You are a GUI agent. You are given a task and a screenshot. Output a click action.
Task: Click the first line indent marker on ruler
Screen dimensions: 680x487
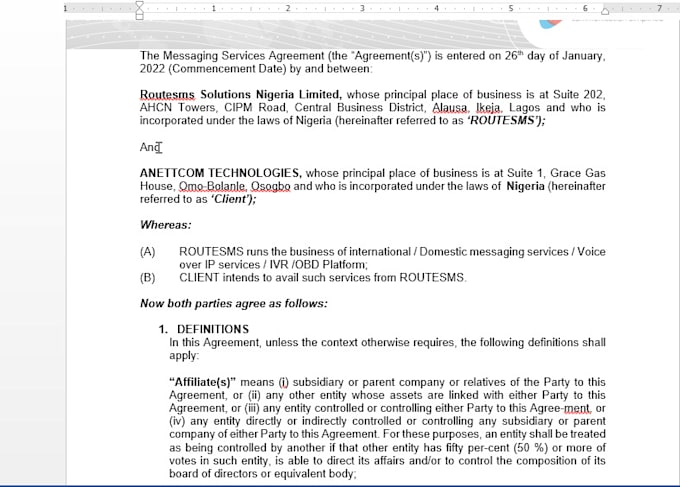(139, 5)
